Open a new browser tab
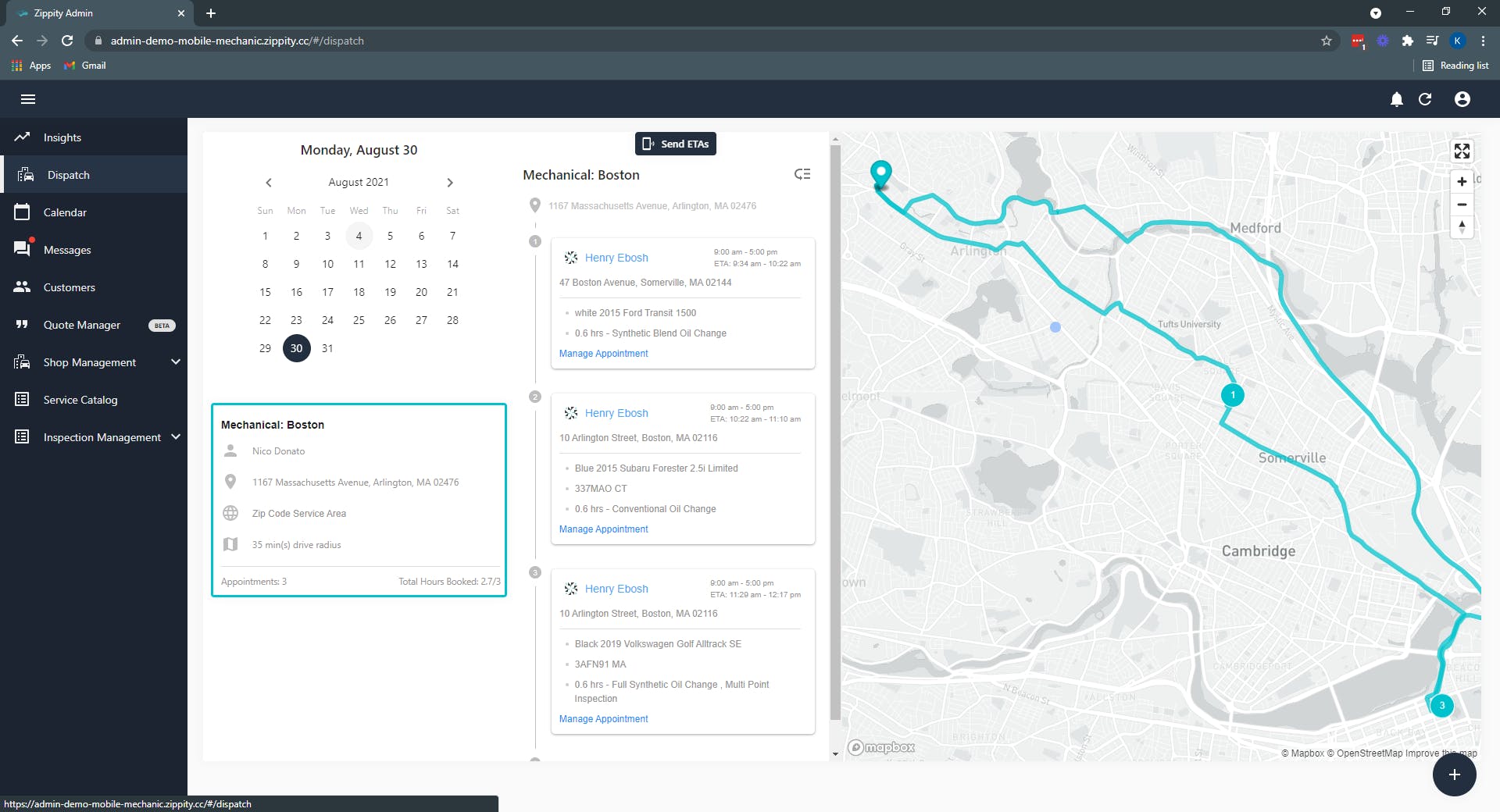The image size is (1500, 812). click(211, 13)
